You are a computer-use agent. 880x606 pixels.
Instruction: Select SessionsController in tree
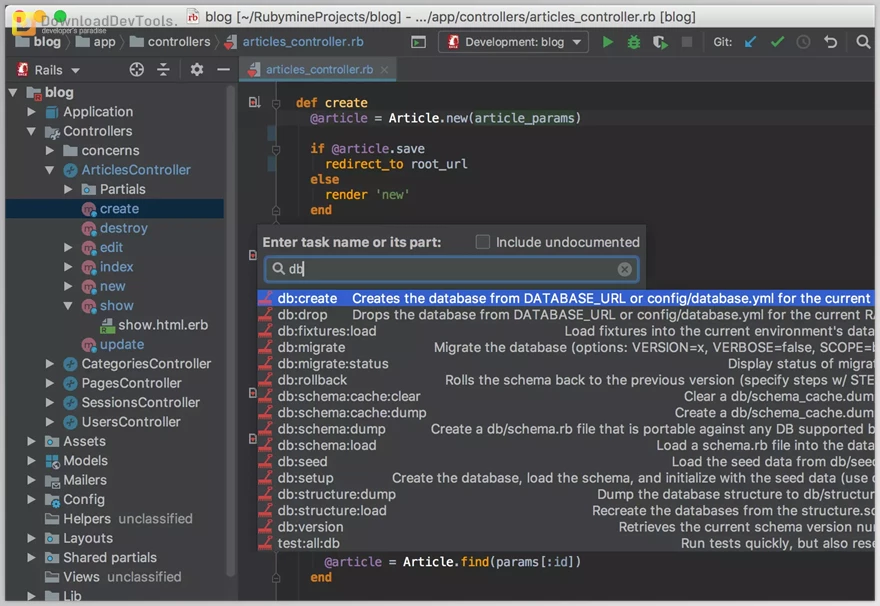[131, 402]
